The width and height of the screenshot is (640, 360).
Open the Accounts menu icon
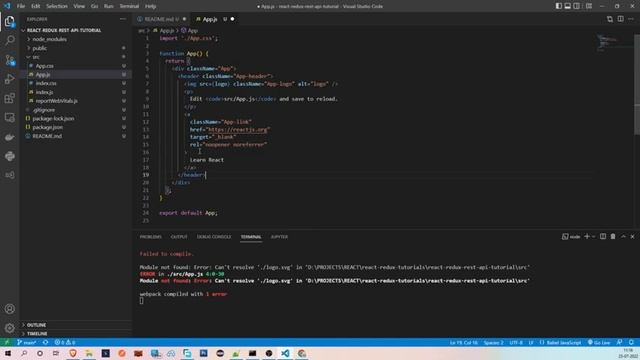pos(10,309)
